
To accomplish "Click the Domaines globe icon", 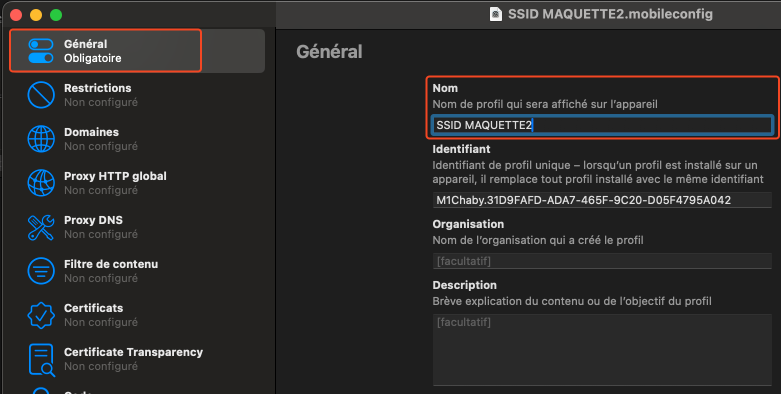I will [41, 139].
